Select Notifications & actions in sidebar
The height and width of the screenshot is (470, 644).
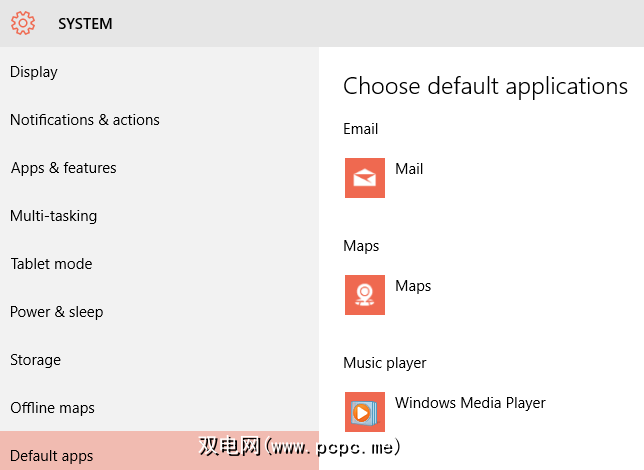coord(85,120)
